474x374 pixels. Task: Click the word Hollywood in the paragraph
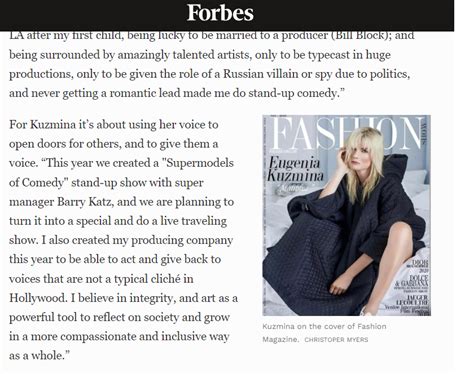pos(38,298)
